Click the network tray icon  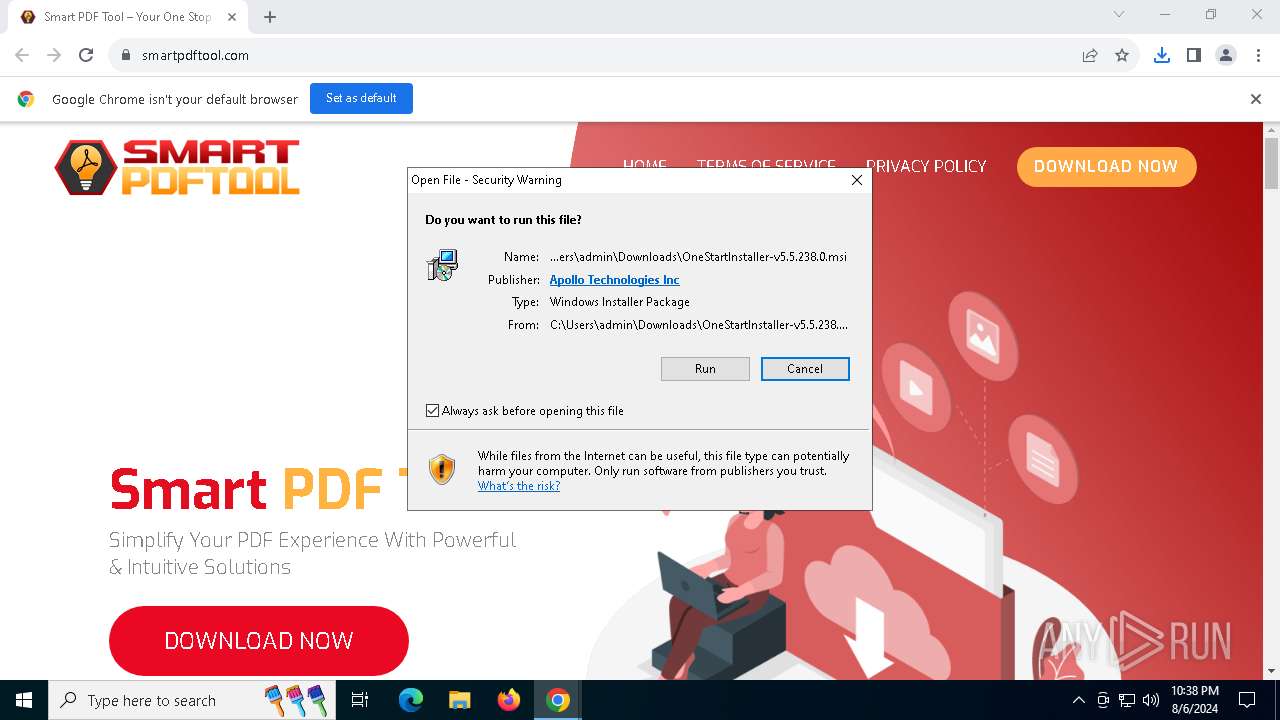tap(1127, 700)
